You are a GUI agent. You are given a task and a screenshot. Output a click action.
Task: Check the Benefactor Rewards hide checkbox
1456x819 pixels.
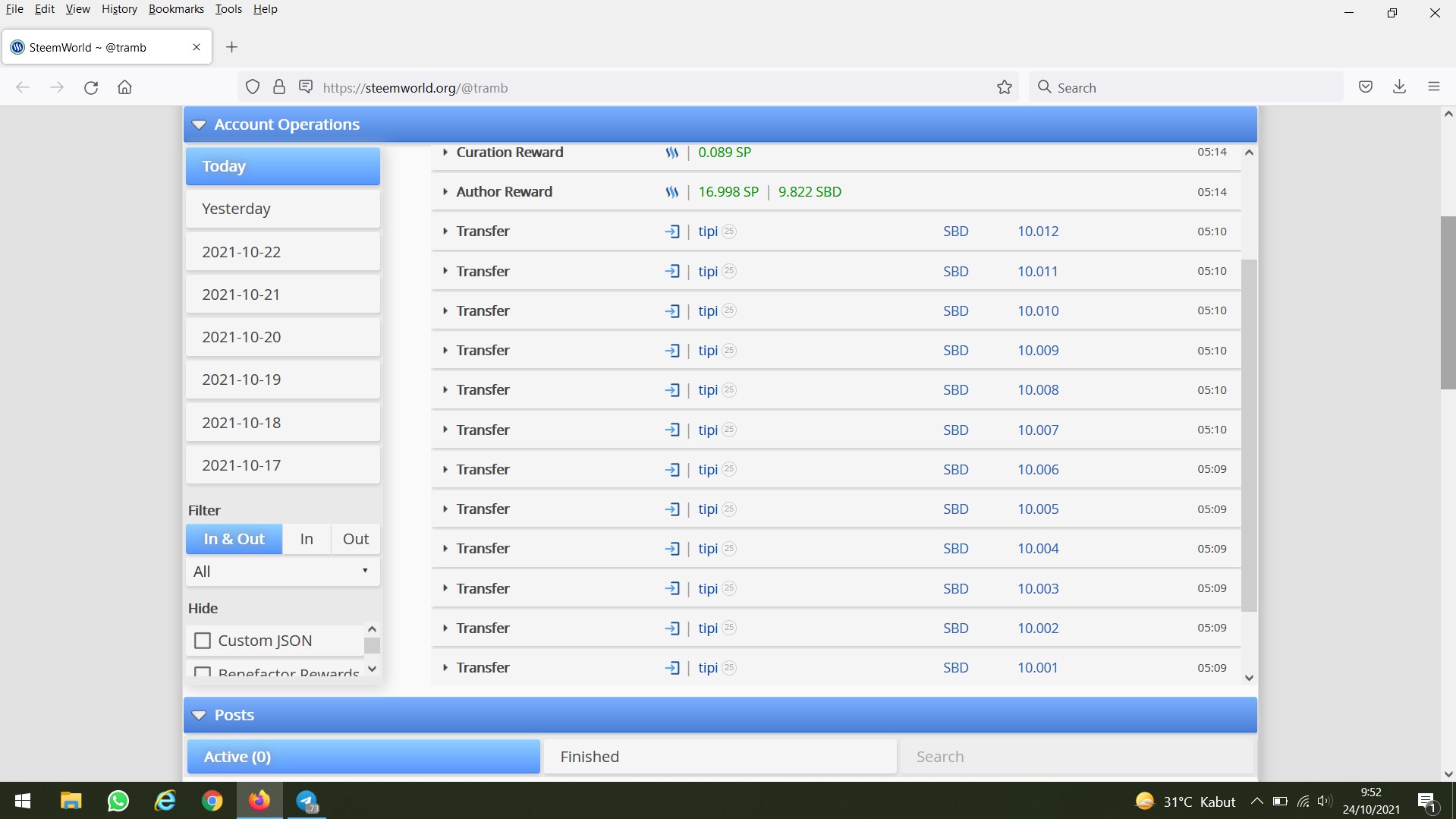pyautogui.click(x=203, y=673)
